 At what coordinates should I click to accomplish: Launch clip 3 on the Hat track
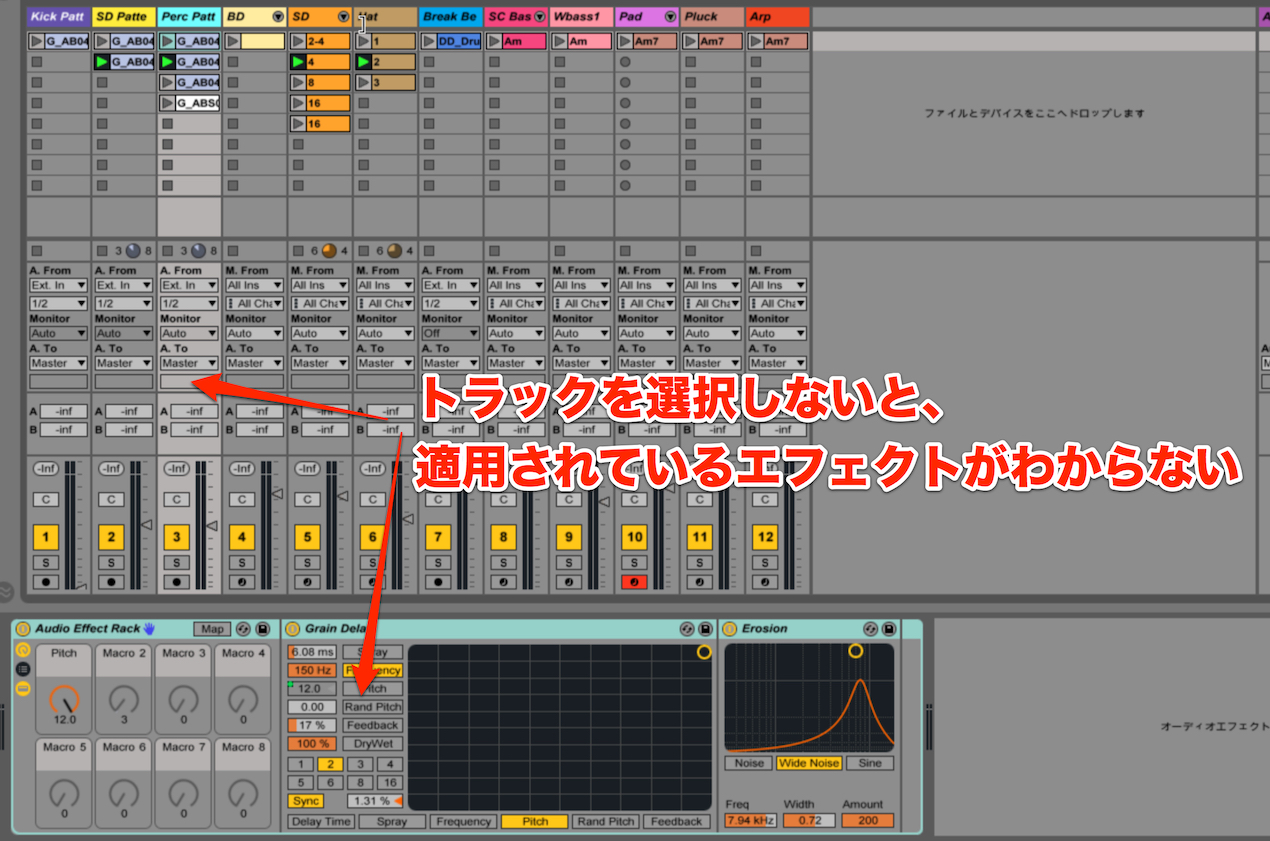363,82
